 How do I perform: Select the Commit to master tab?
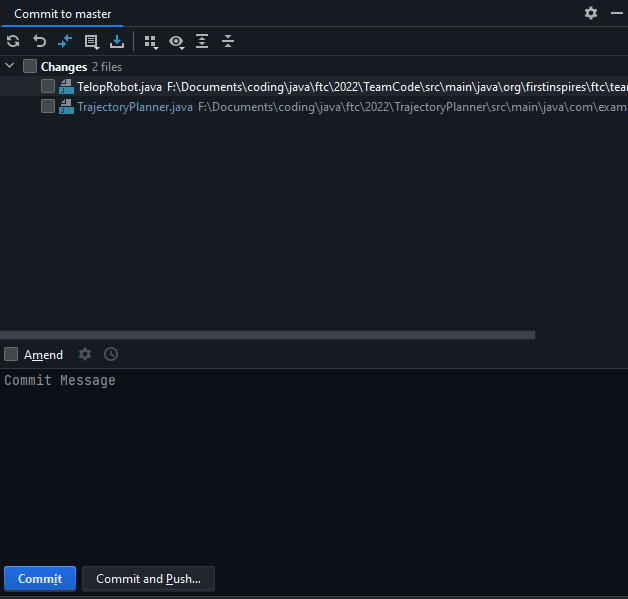point(62,14)
